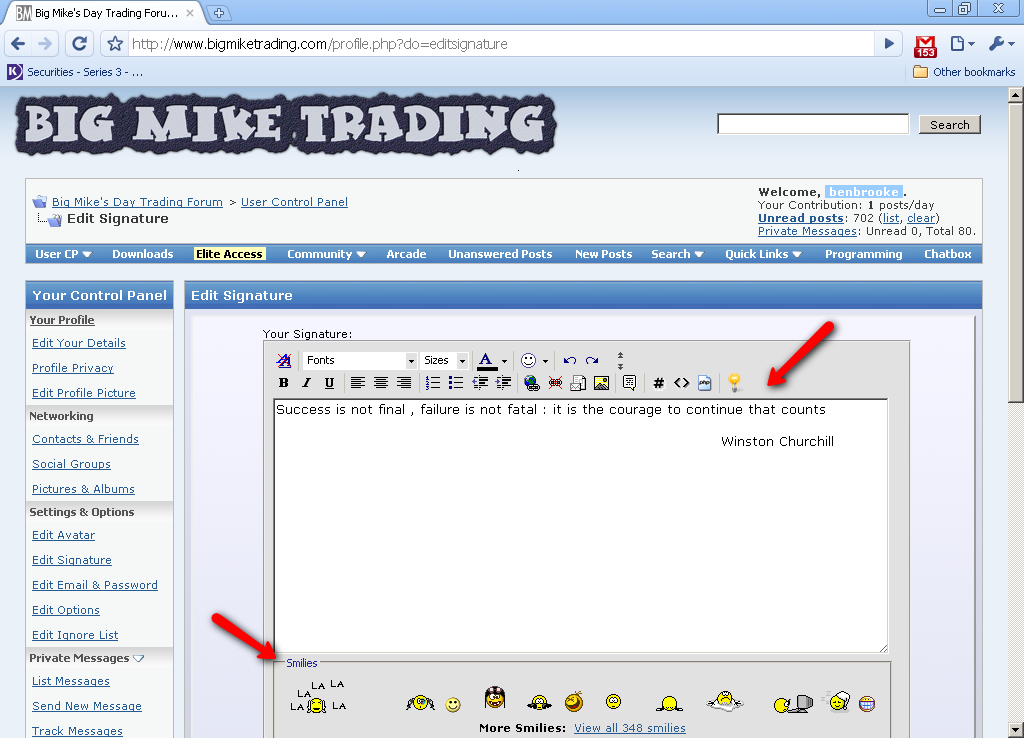Open Chrome page menu dropdown
This screenshot has width=1024, height=738.
pos(961,44)
